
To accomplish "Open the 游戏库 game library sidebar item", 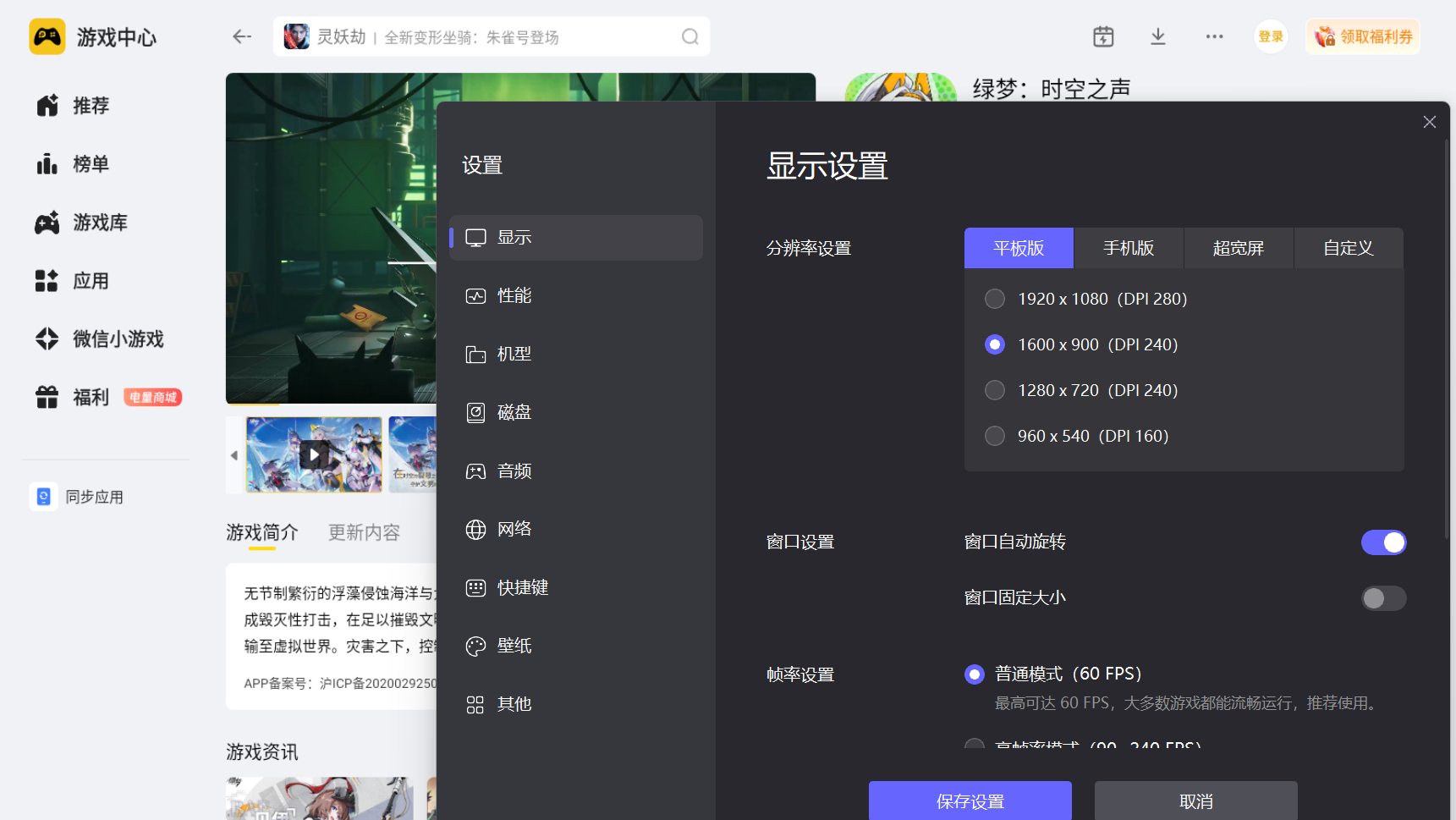I will (x=99, y=223).
